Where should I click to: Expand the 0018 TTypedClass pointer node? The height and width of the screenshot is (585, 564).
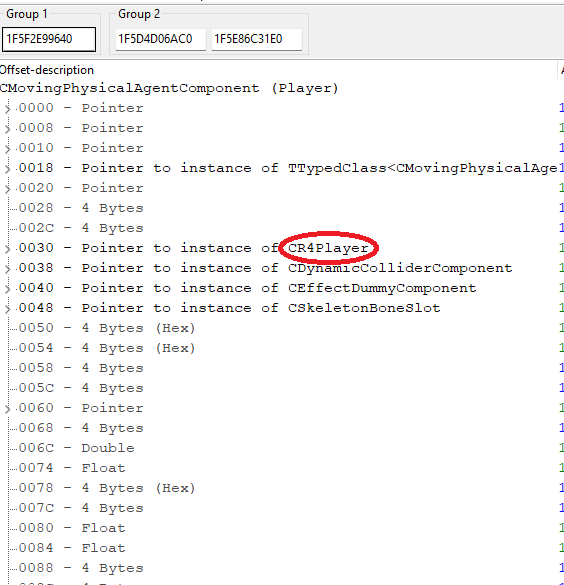(x=7, y=169)
